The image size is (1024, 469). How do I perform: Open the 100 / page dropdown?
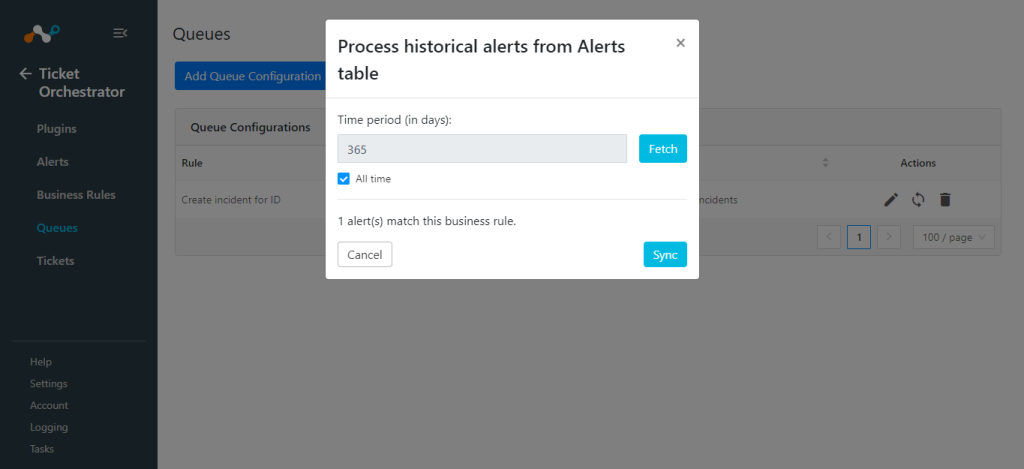point(953,237)
